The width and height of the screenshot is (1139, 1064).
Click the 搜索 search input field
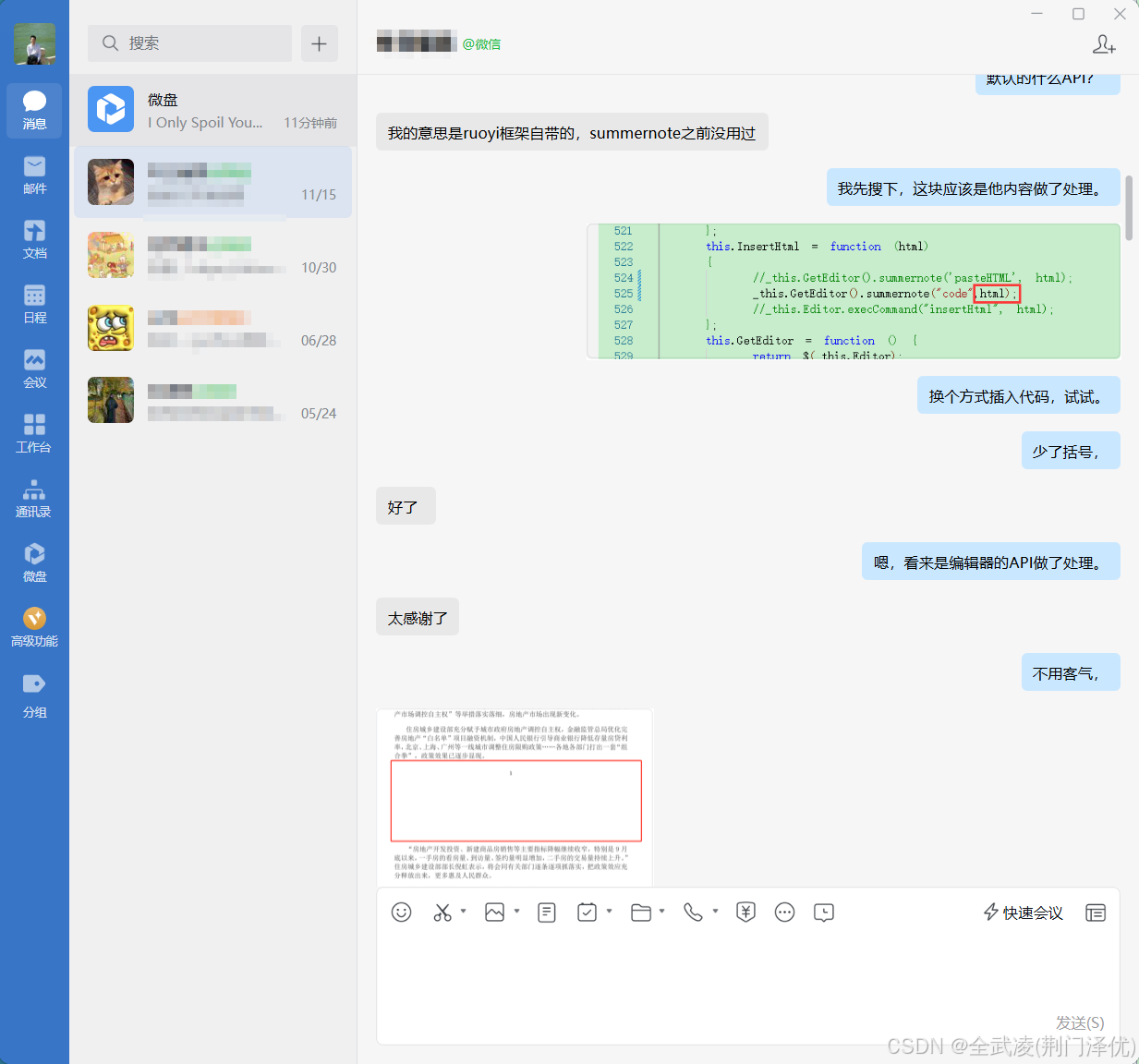click(x=189, y=43)
